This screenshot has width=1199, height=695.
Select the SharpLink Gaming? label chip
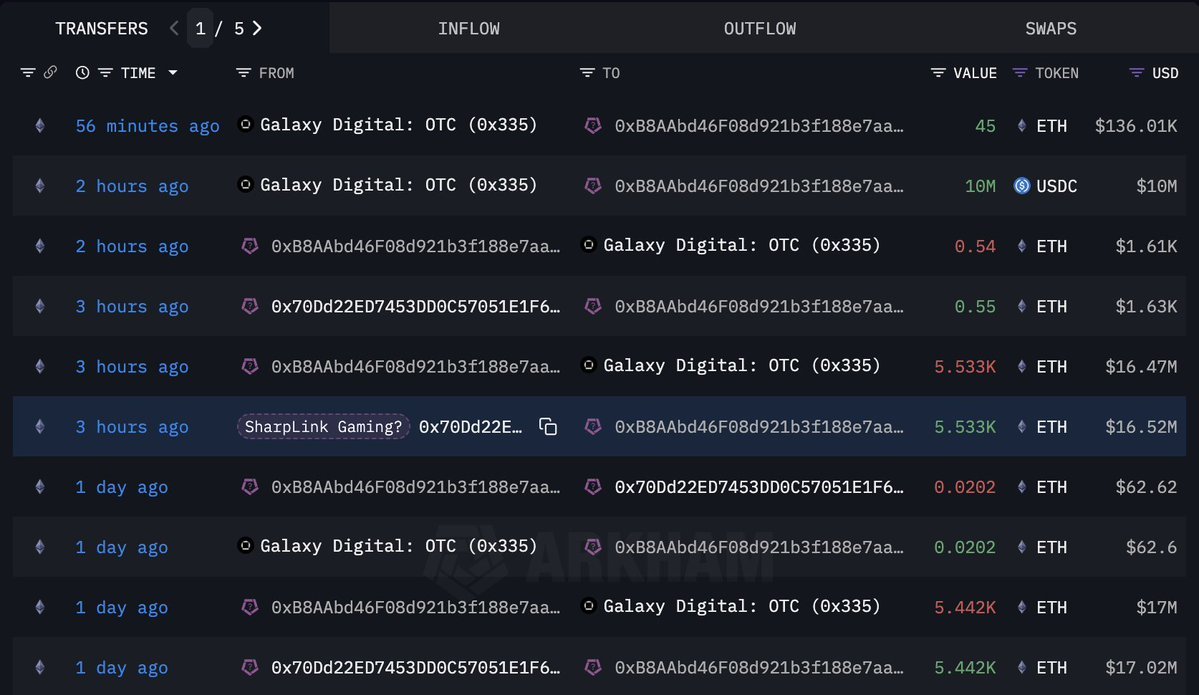tap(322, 426)
